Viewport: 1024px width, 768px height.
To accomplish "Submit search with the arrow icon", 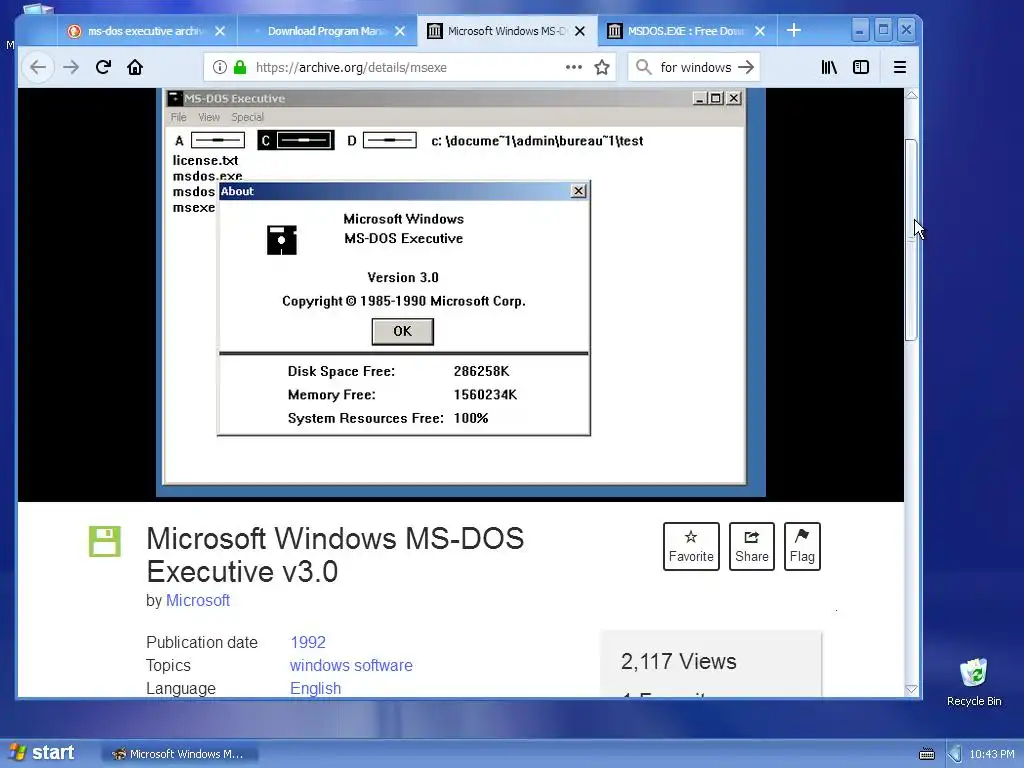I will (x=746, y=67).
